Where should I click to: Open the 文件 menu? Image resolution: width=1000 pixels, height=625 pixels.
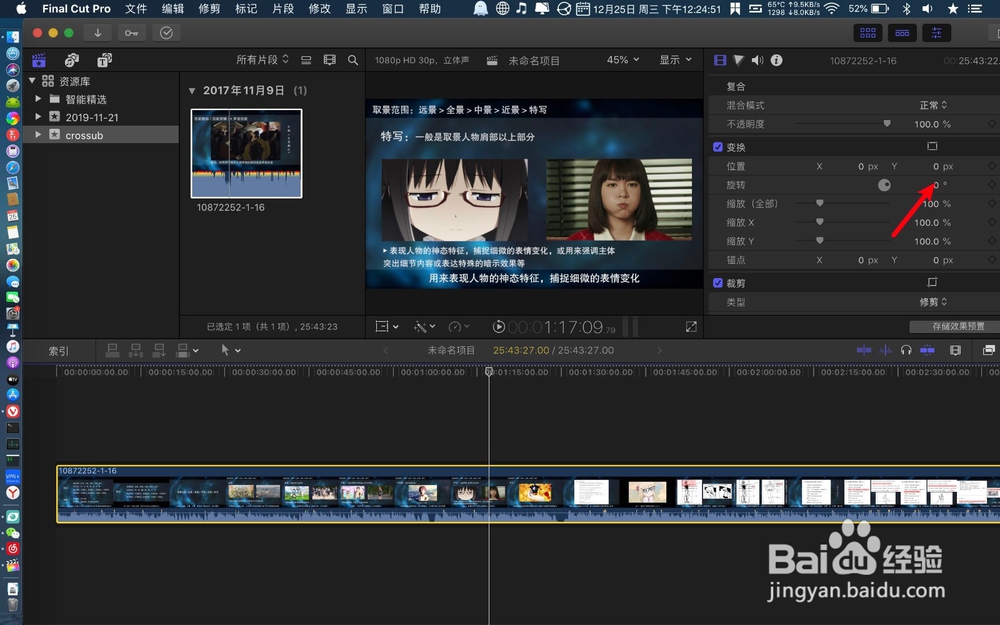point(136,8)
